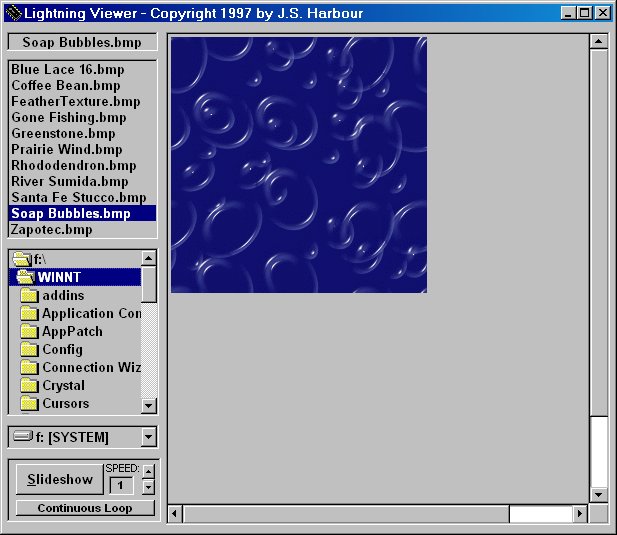Open the WINNT folder in directory list
The width and height of the screenshot is (617, 535).
(x=60, y=277)
